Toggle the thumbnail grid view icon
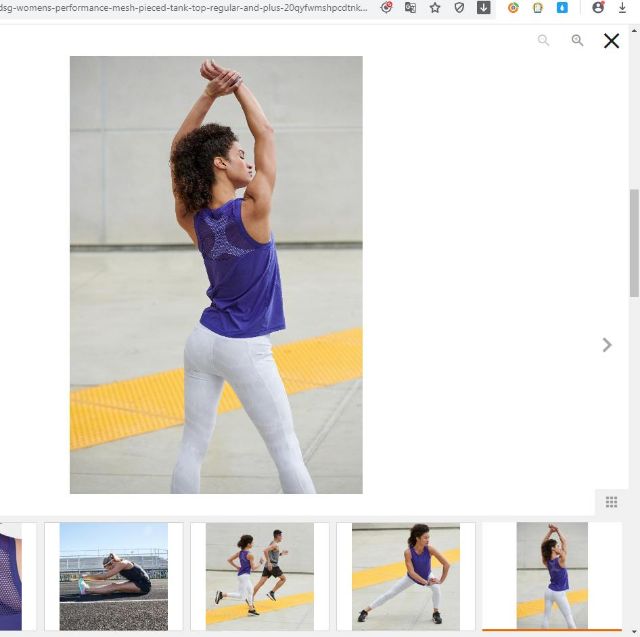Screen dimensions: 640x637 click(611, 502)
